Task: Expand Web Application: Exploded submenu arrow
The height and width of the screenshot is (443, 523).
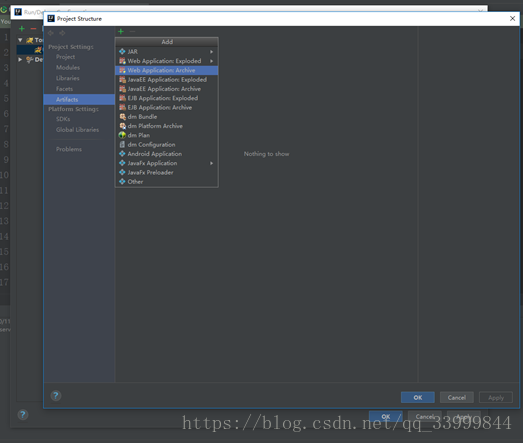Action: (x=211, y=61)
